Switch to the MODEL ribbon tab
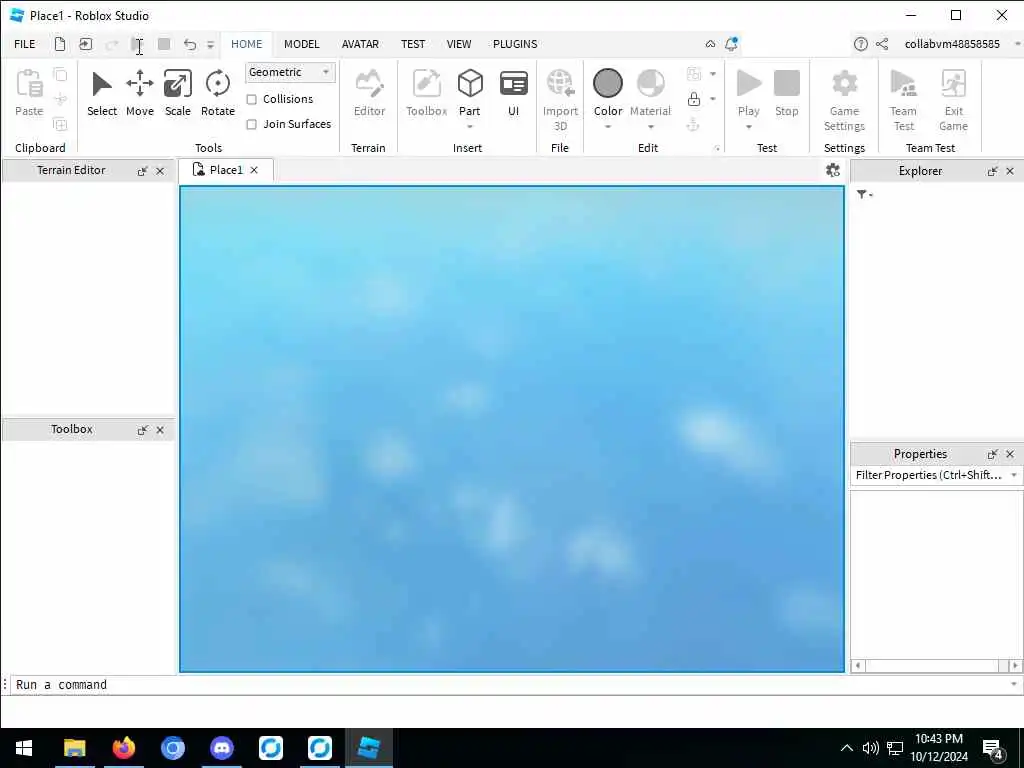 pyautogui.click(x=302, y=44)
